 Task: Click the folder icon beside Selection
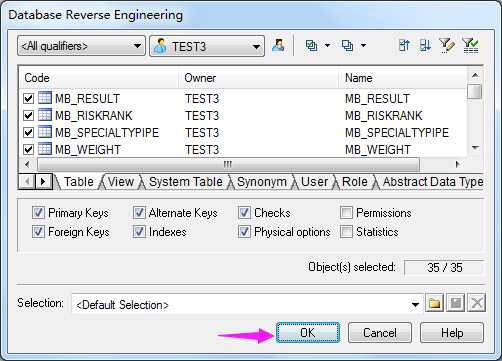click(x=434, y=303)
